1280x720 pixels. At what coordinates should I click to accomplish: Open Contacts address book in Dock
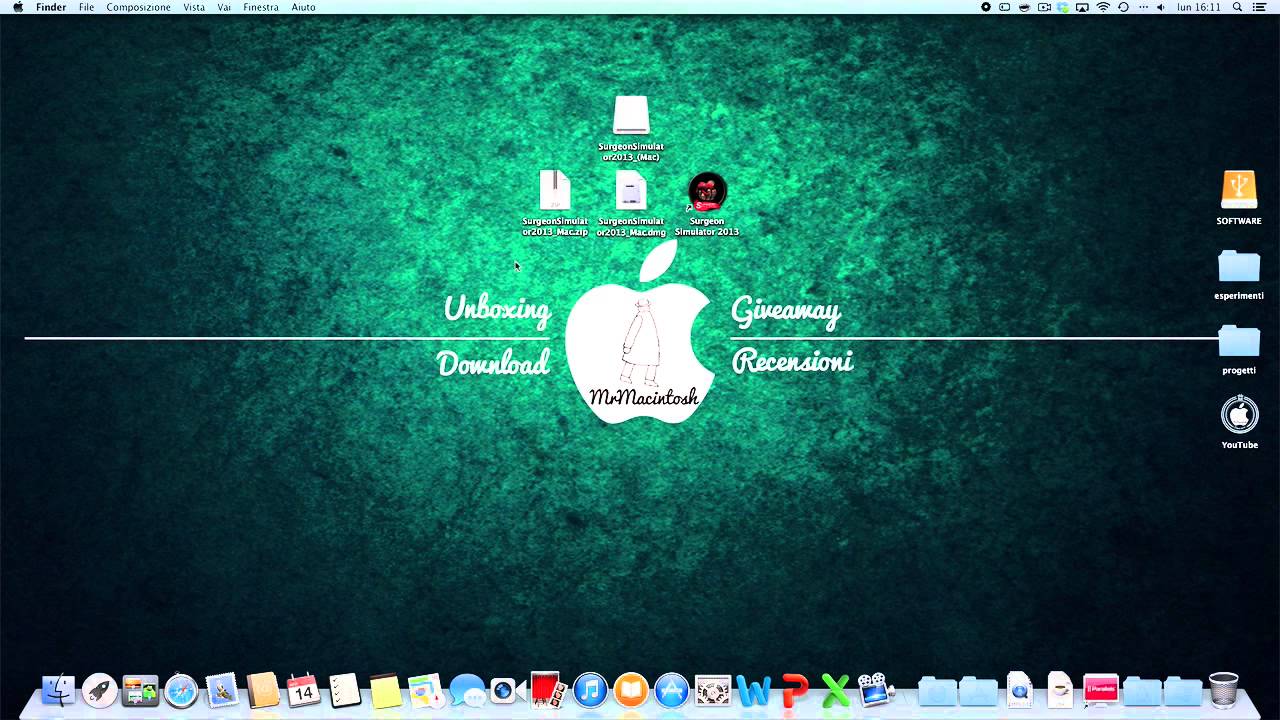click(263, 689)
